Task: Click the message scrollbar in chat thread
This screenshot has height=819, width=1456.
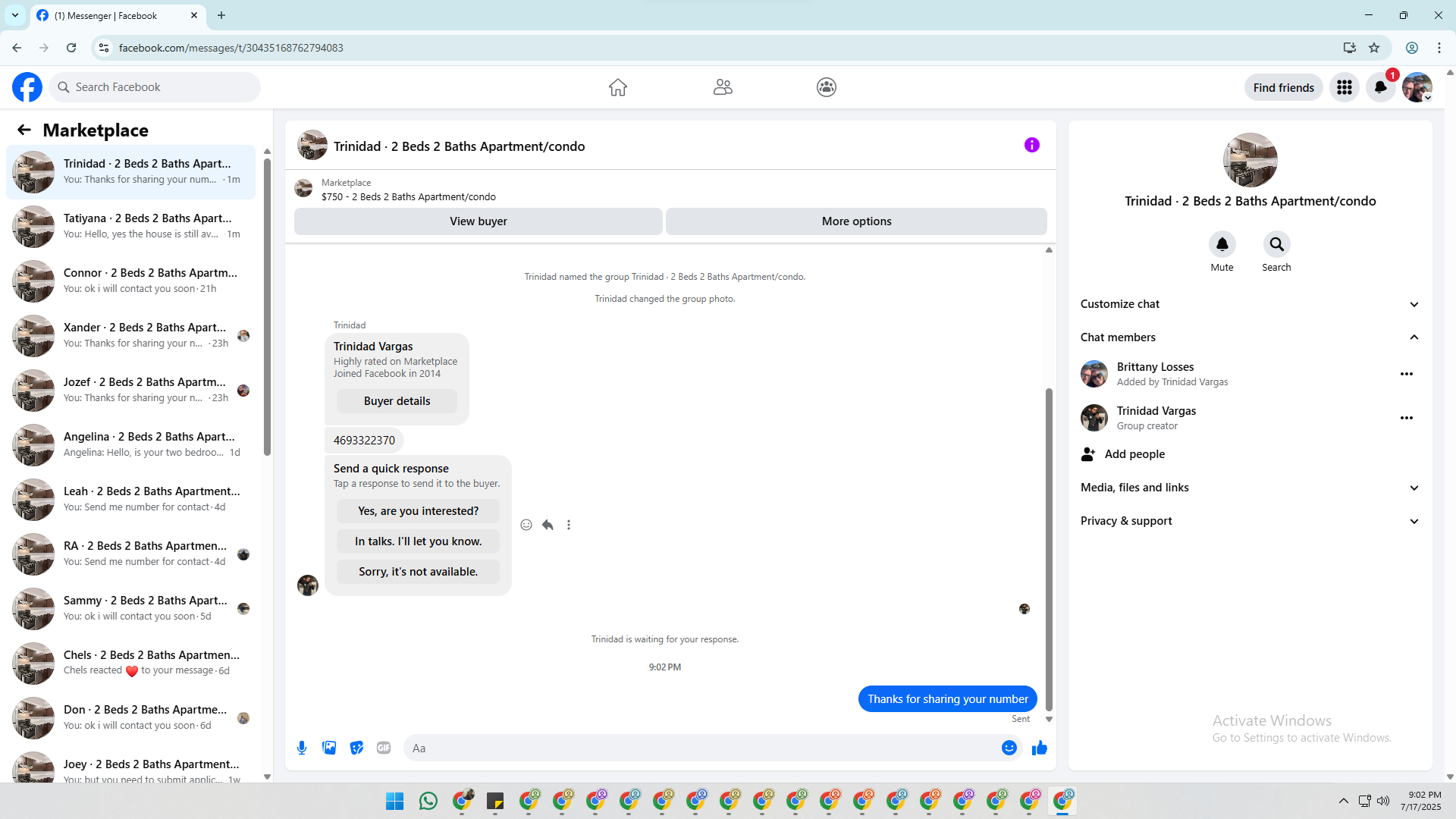Action: point(1049,549)
